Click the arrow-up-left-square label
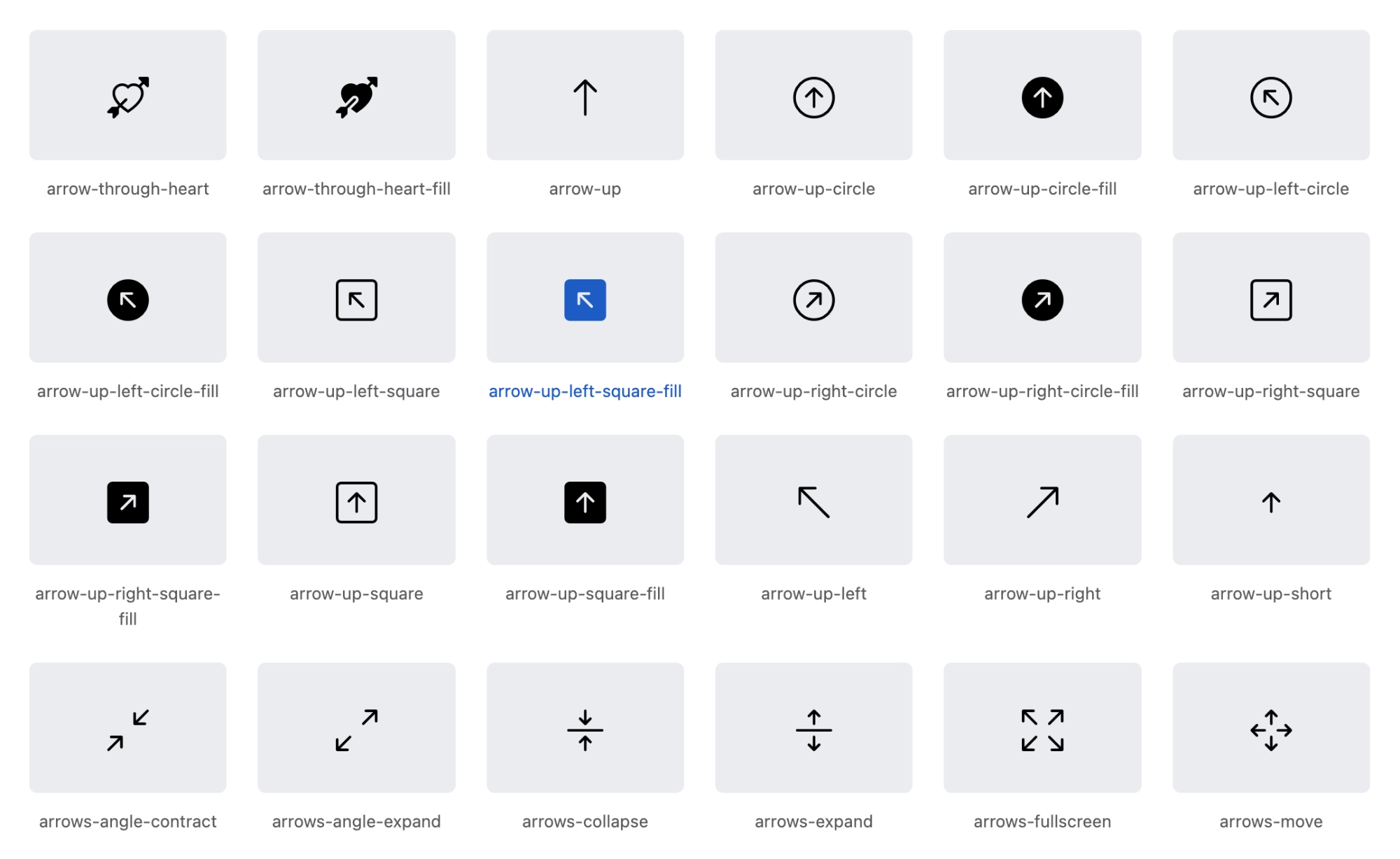Screen dimensions: 1400x859 (x=356, y=391)
